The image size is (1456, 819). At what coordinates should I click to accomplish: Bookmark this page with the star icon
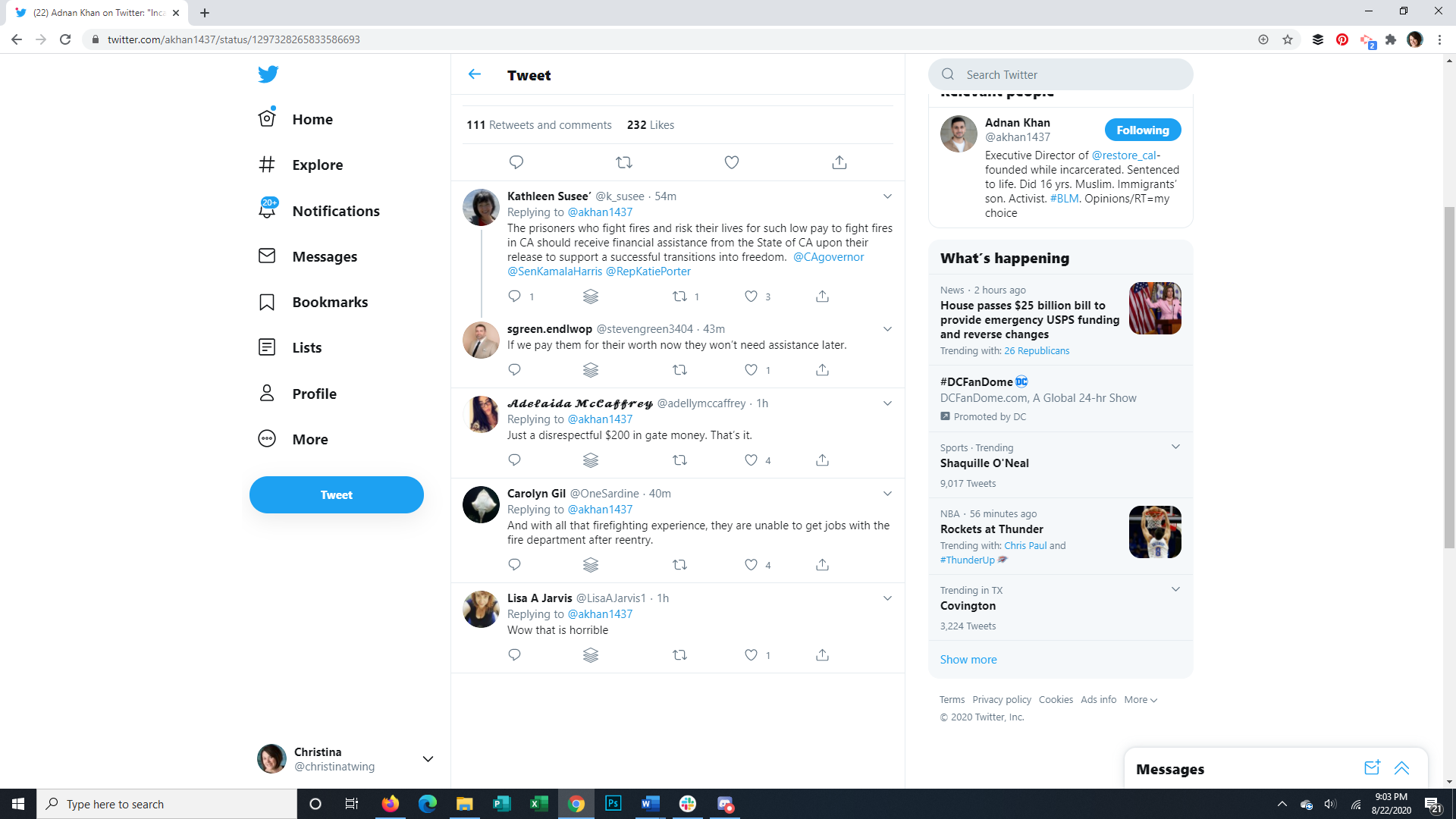click(1288, 39)
